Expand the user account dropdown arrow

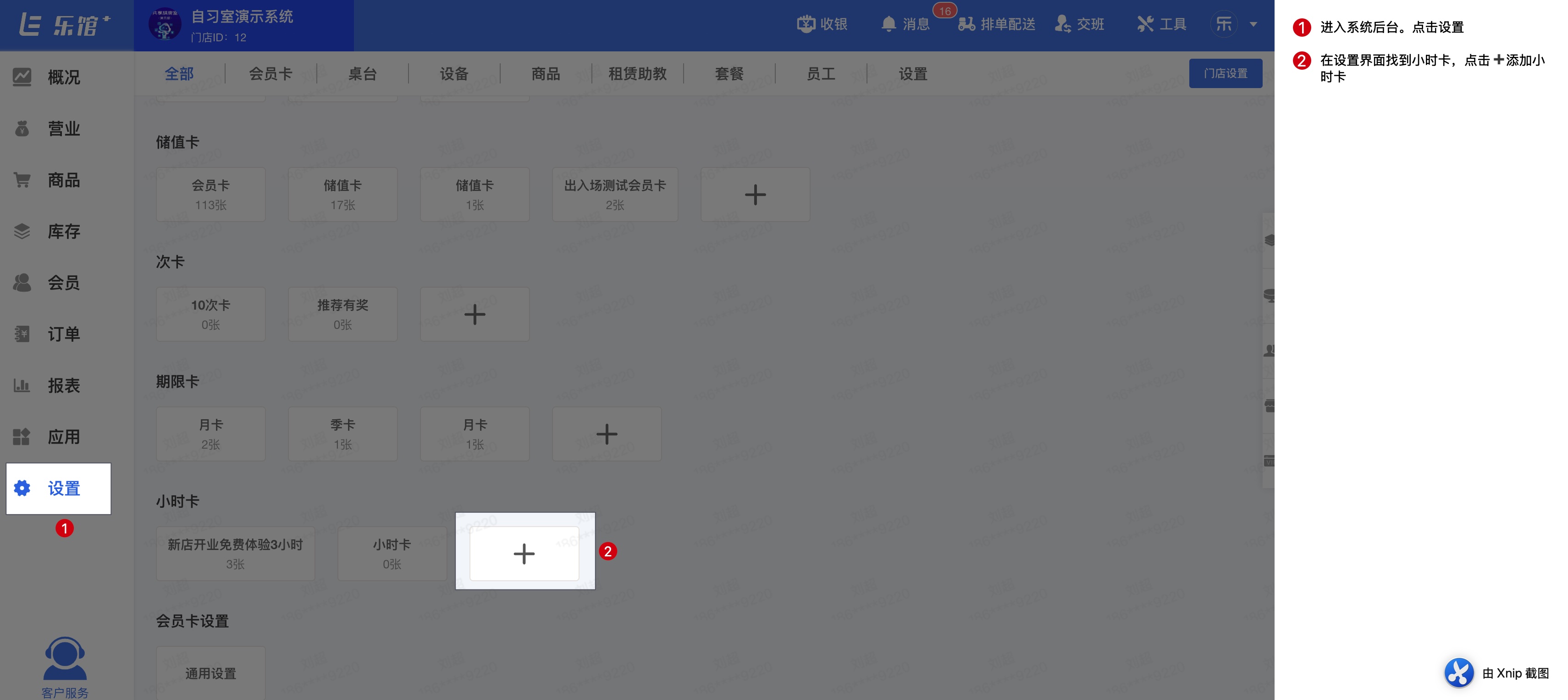tap(1253, 24)
